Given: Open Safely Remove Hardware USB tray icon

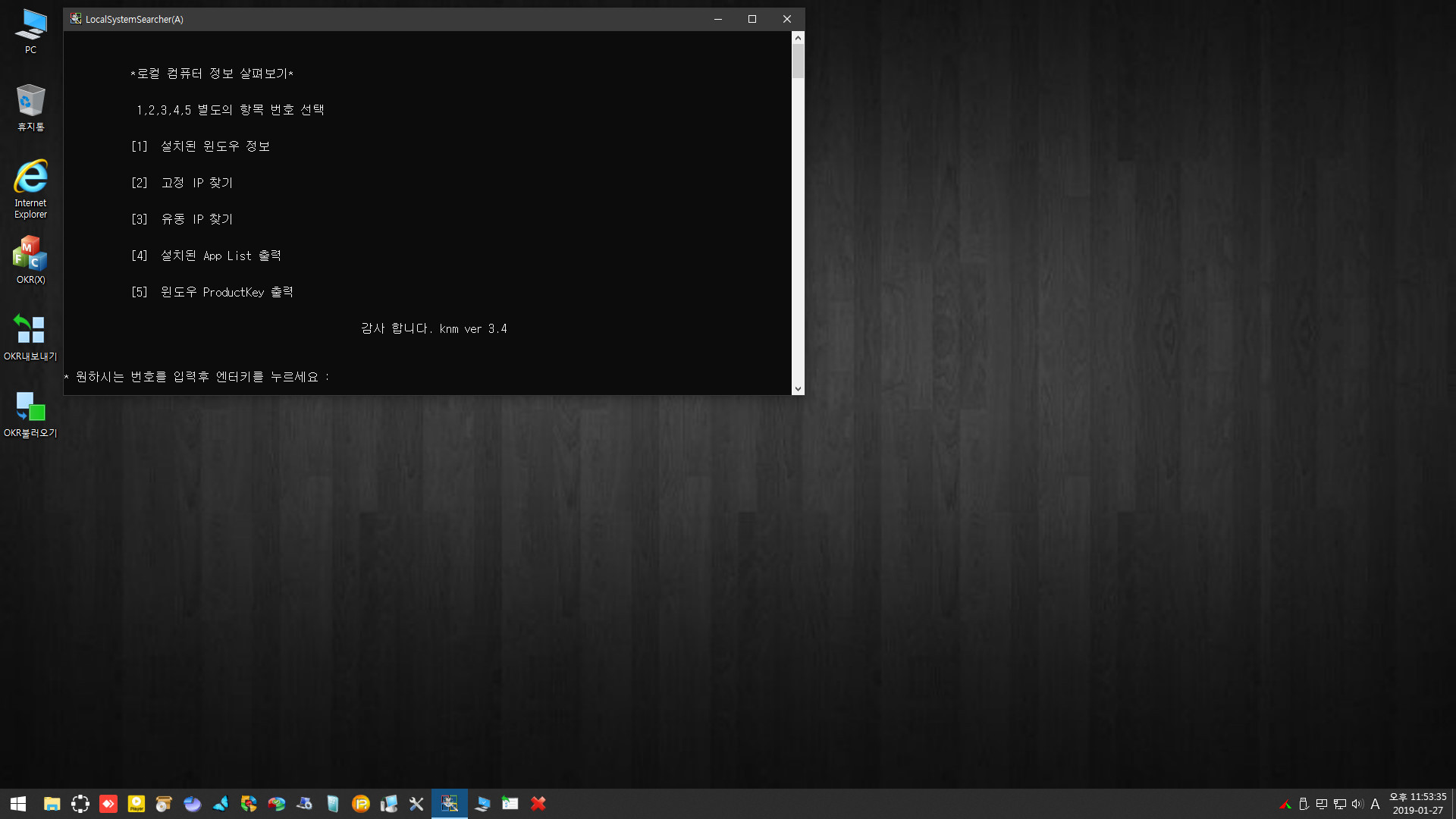Looking at the screenshot, I should (x=1304, y=805).
